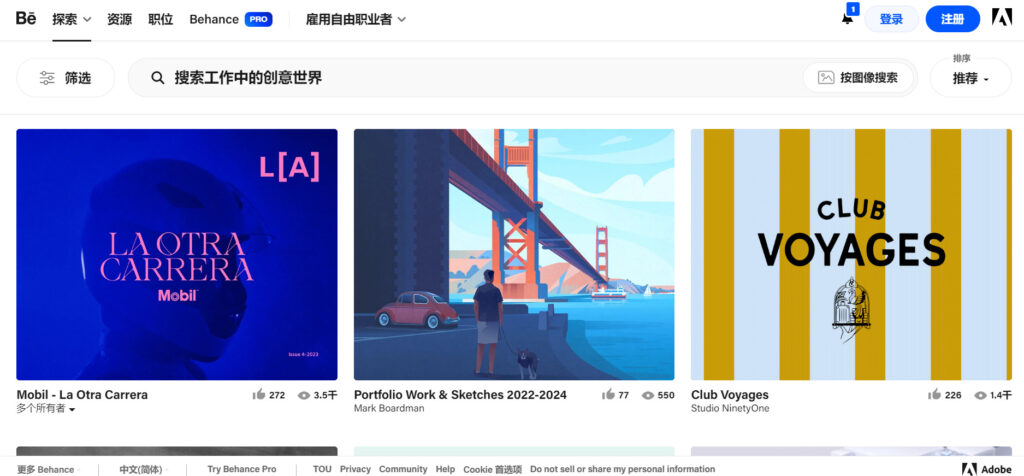Click the 77 likes count
Viewport: 1024px width, 476px height.
tap(624, 395)
